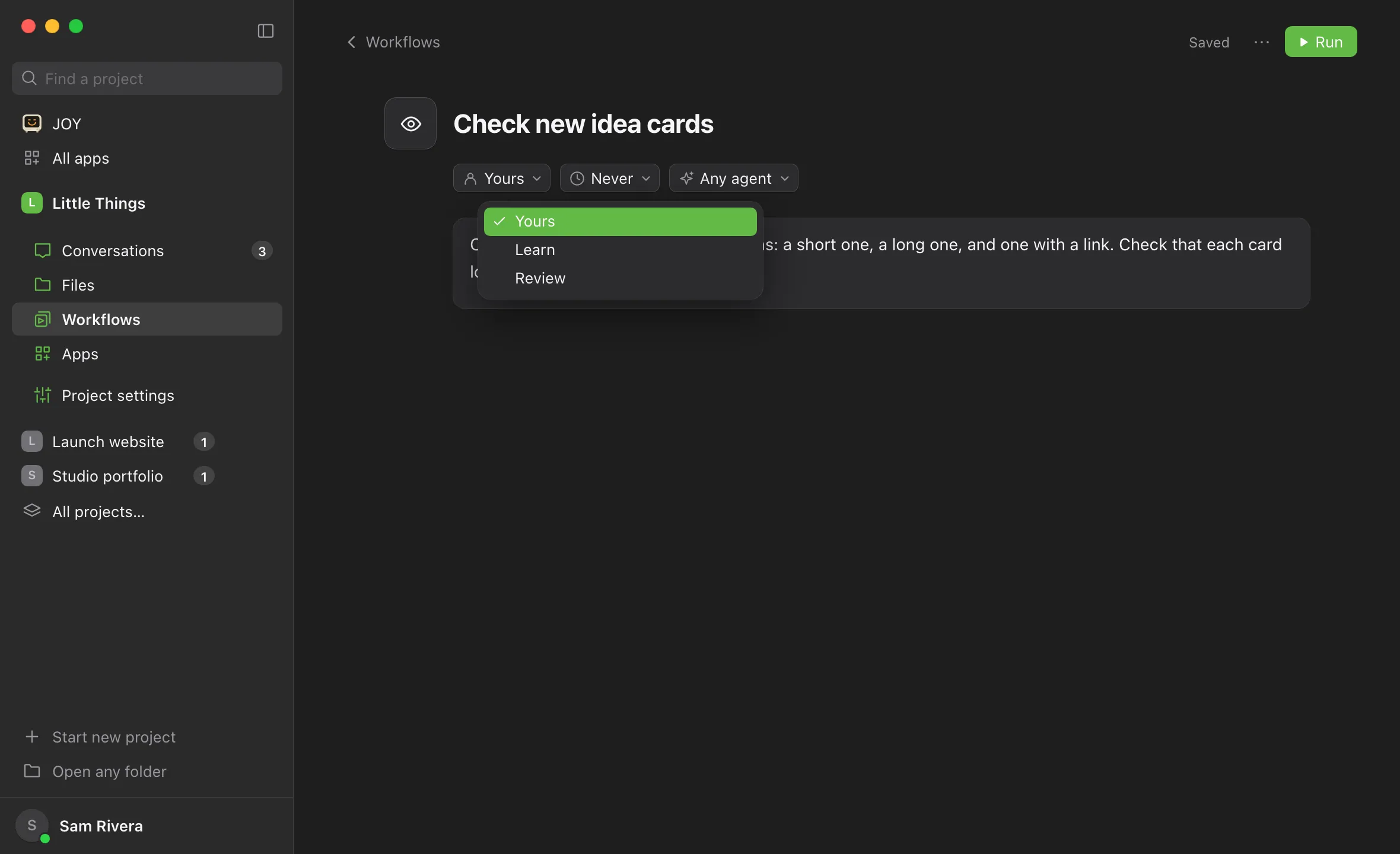This screenshot has width=1400, height=854.
Task: Click the search magnifier icon
Action: pos(29,78)
